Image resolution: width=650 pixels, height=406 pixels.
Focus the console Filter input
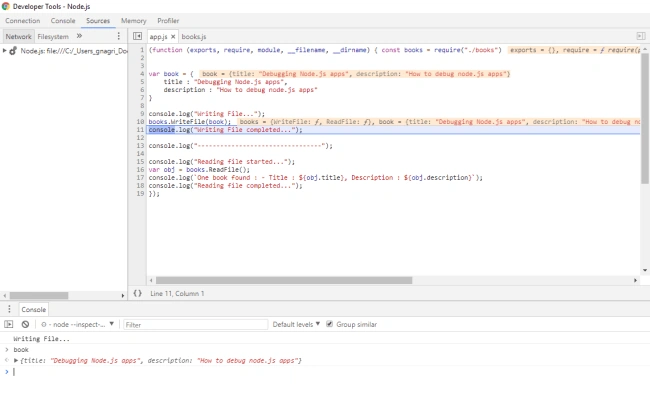point(195,325)
